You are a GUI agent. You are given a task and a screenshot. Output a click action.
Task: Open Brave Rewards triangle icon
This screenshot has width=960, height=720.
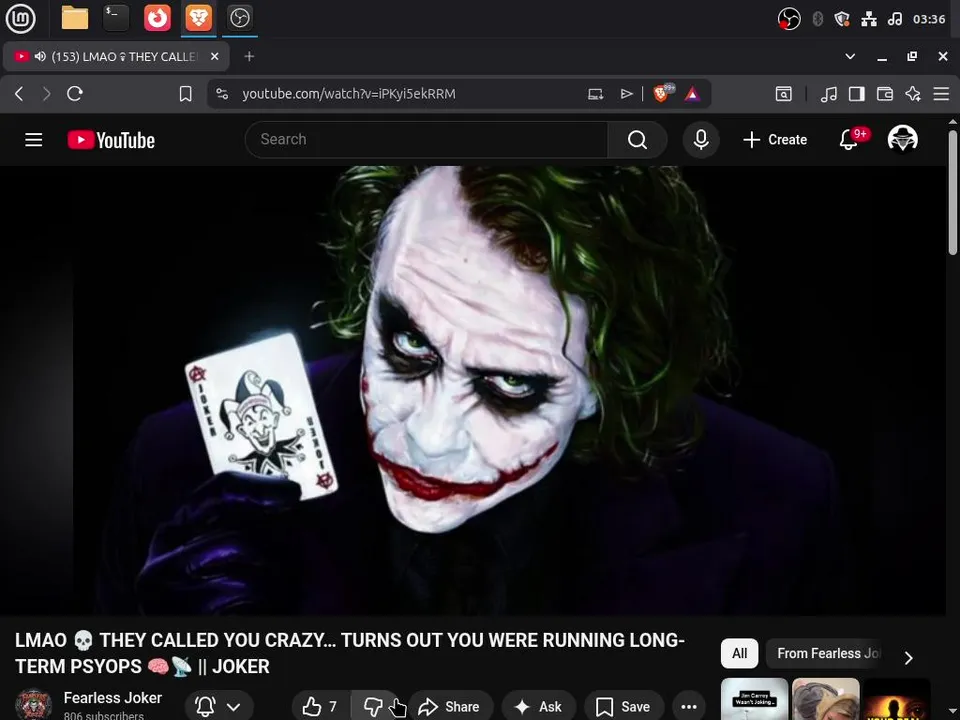coord(692,94)
